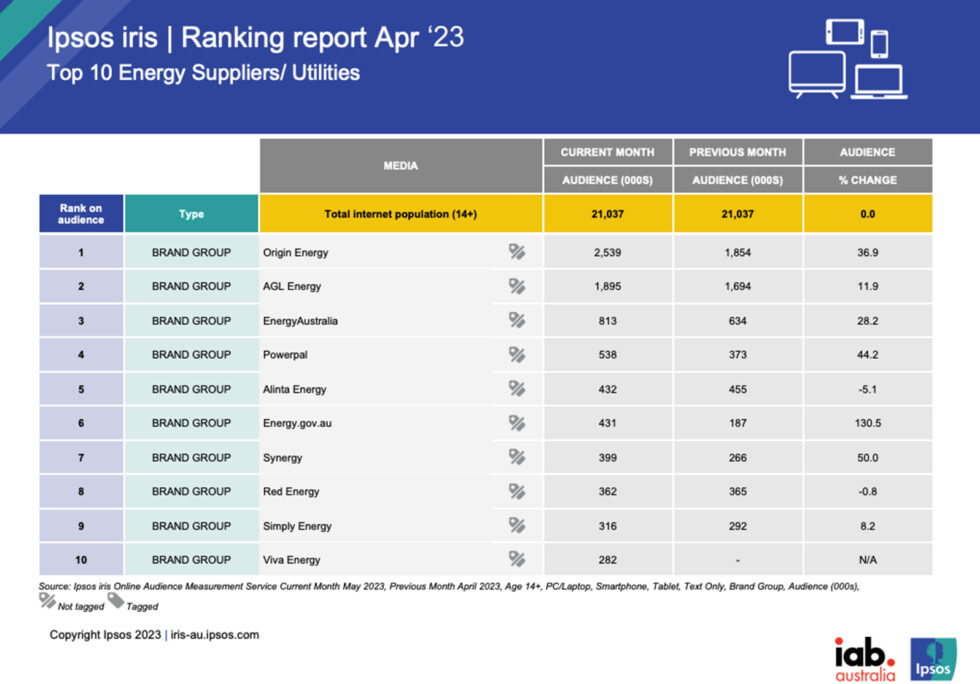
Task: Click the smartphone icon in the header illustration
Action: 879,42
